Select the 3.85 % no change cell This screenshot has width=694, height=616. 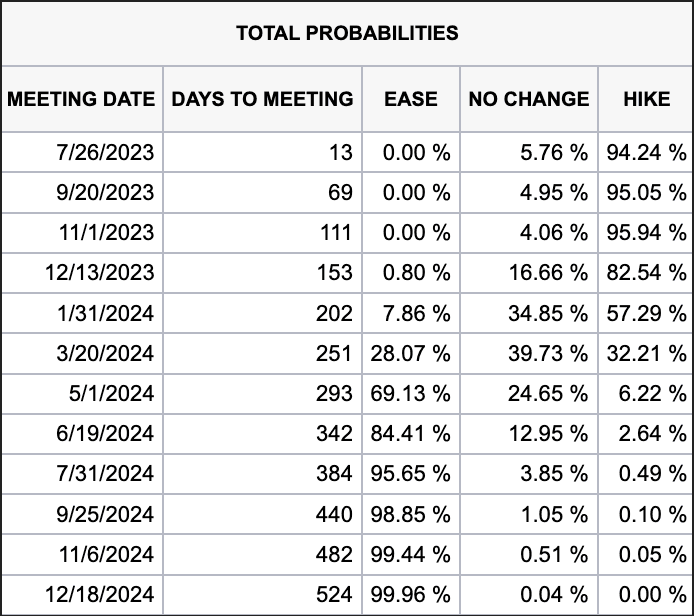[547, 474]
